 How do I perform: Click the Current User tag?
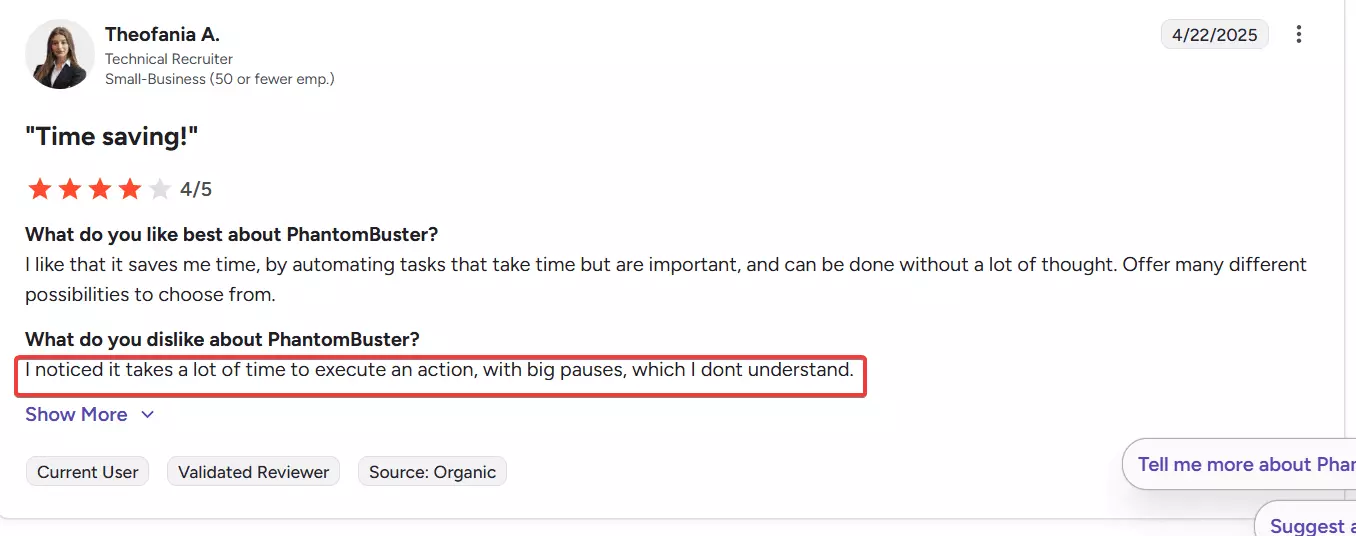tap(88, 472)
